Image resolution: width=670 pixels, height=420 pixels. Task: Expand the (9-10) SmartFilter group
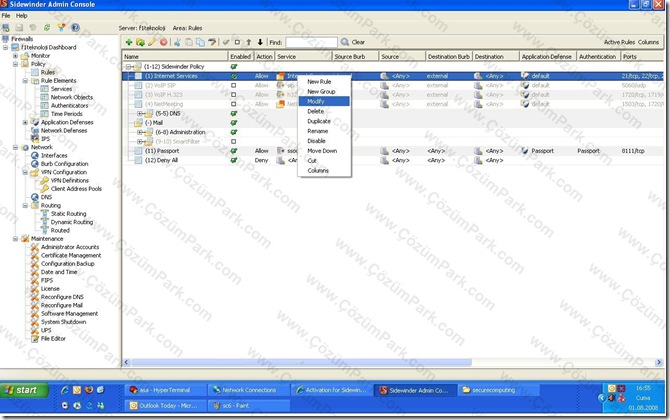click(139, 141)
